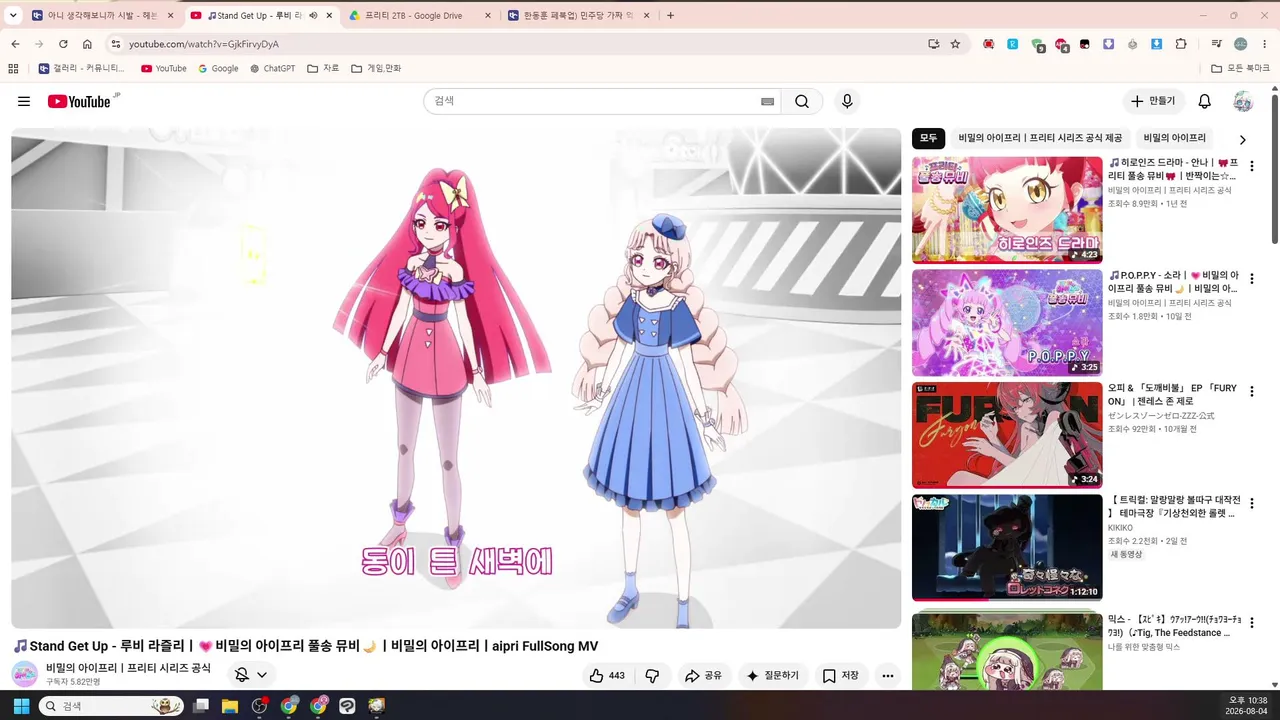Image resolution: width=1280 pixels, height=720 pixels.
Task: Open options for the FURY ON video
Action: (1251, 392)
